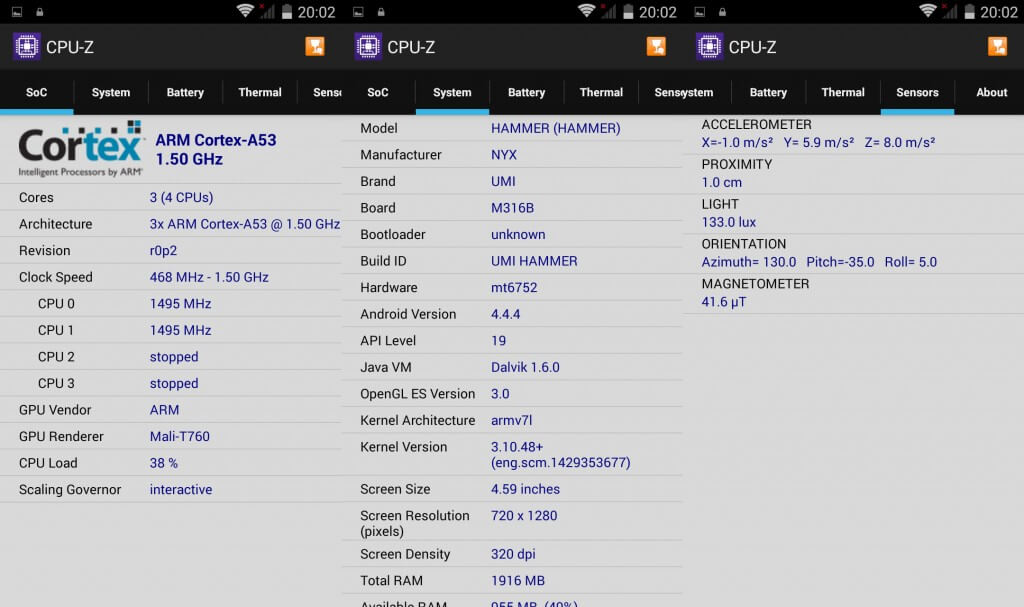Tap the CPU 0 row showing 1495 MHz
The image size is (1024, 607).
[170, 304]
